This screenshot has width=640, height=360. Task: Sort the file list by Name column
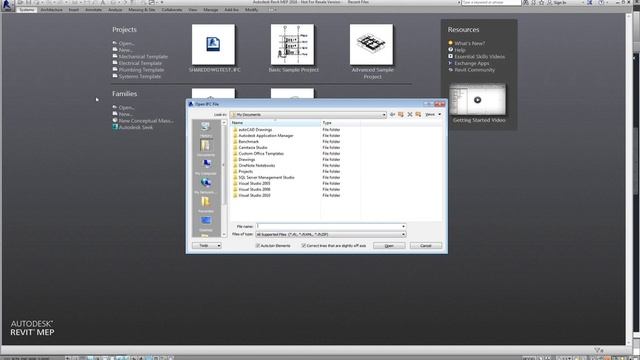tap(276, 122)
